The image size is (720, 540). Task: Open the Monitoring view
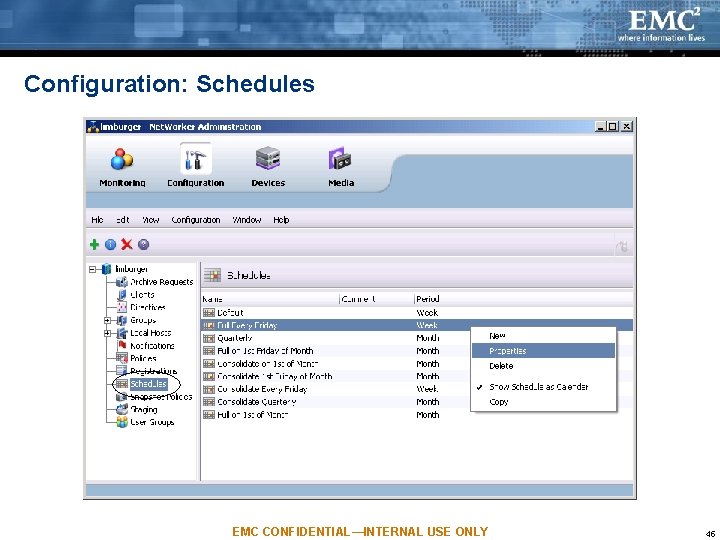[122, 167]
